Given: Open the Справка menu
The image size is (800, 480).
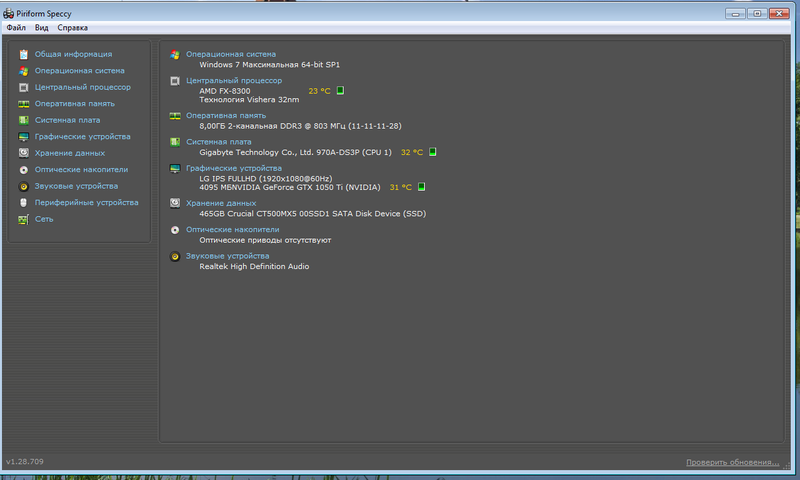Looking at the screenshot, I should point(72,28).
